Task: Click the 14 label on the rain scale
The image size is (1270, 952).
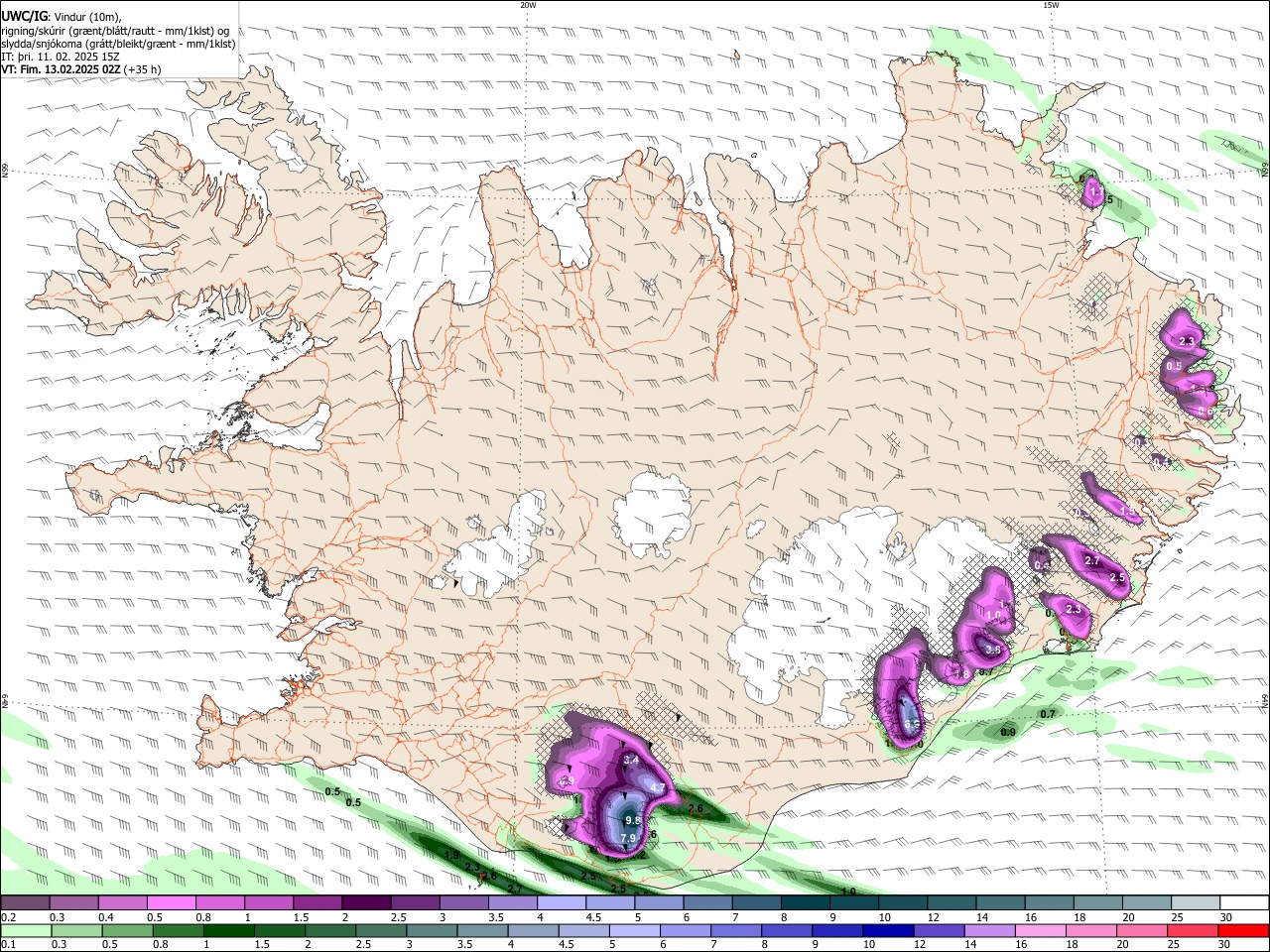Action: click(x=971, y=944)
